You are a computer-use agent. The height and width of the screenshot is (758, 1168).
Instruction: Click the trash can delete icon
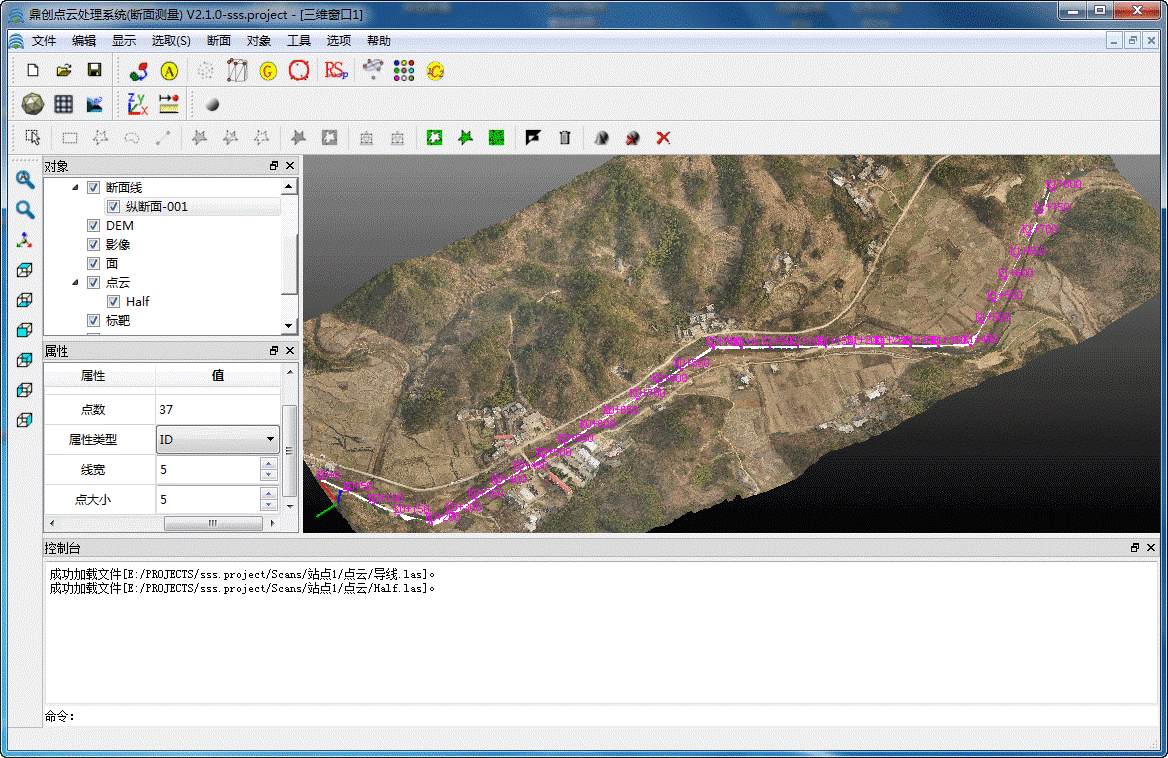(565, 138)
